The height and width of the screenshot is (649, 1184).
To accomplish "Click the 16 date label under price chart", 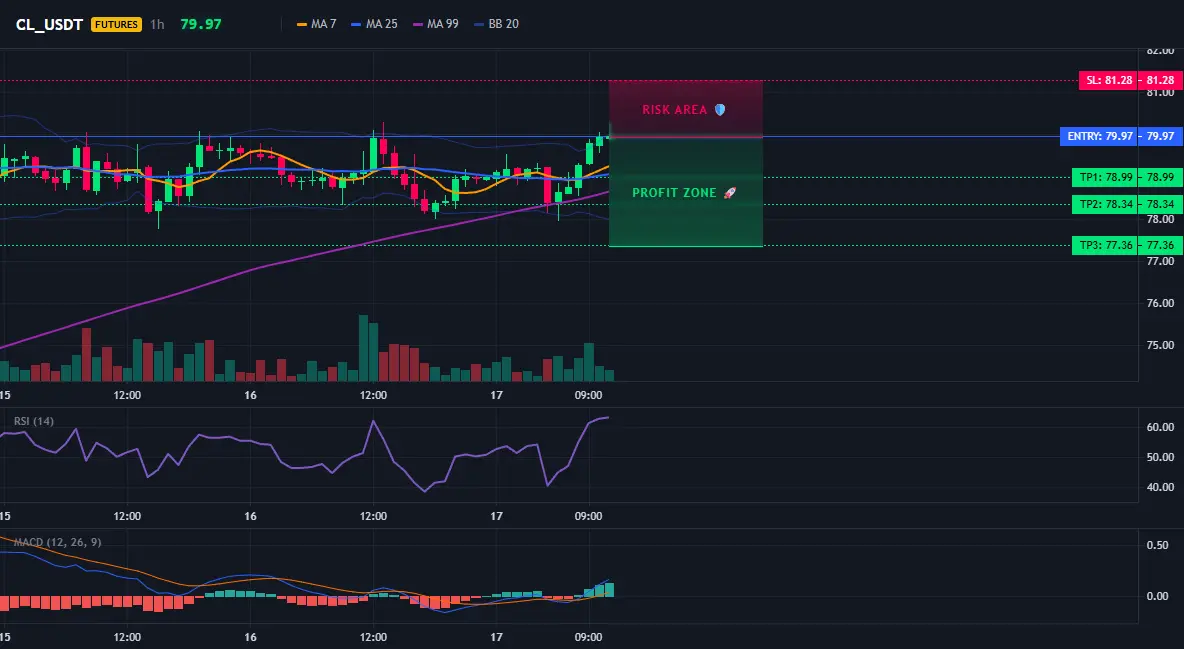I will pyautogui.click(x=251, y=395).
